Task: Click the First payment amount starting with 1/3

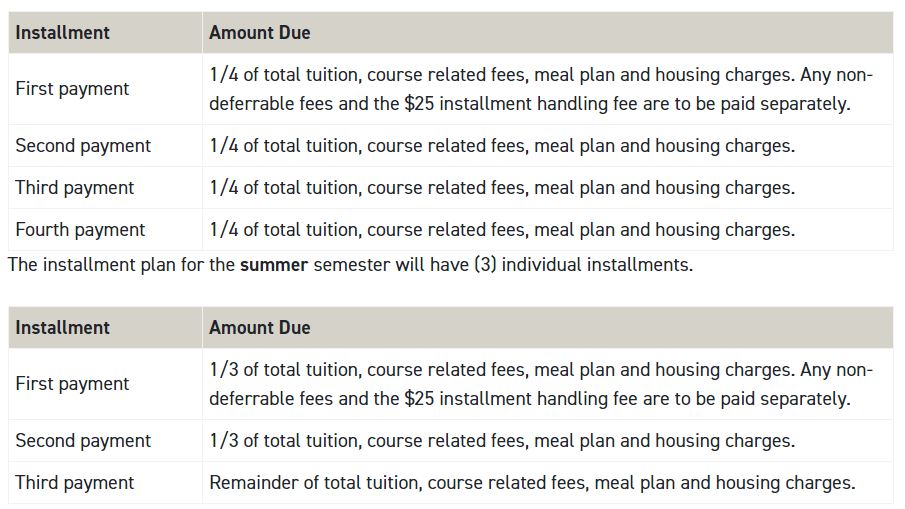Action: (540, 384)
